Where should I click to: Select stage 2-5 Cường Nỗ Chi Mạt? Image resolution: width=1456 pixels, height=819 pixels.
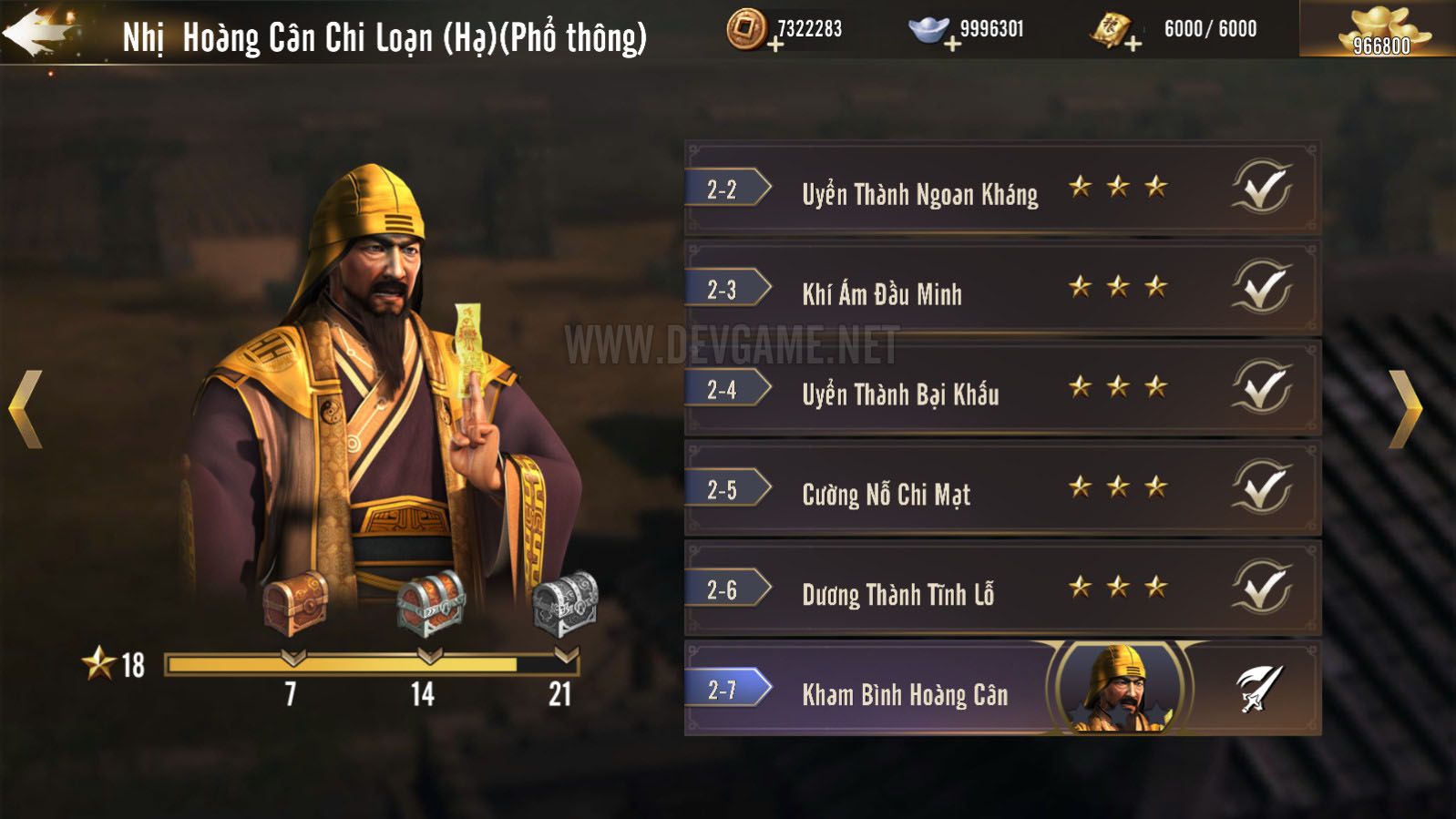click(1002, 489)
